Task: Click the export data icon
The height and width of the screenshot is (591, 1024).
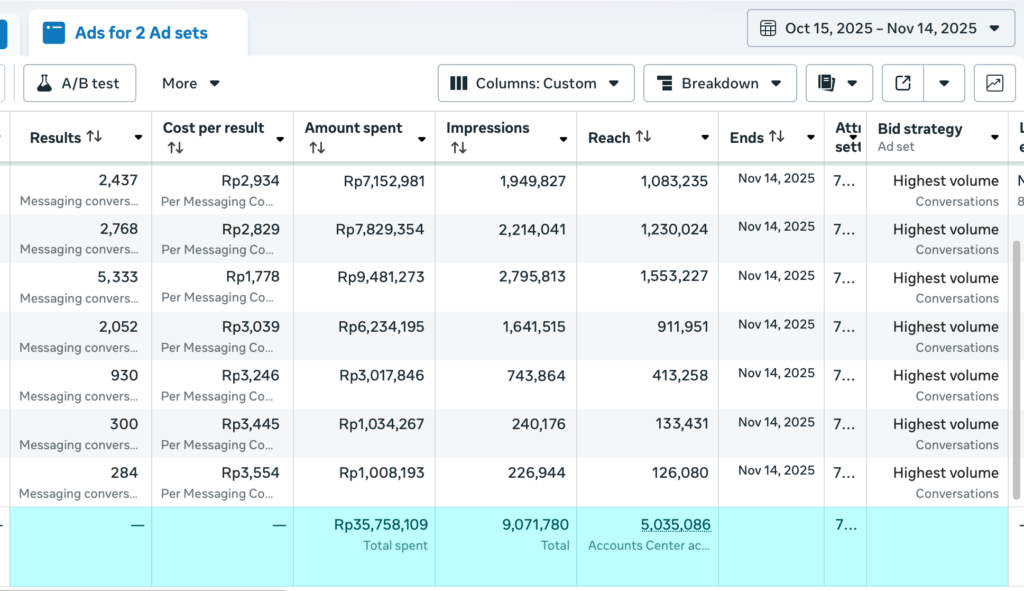Action: coord(902,84)
